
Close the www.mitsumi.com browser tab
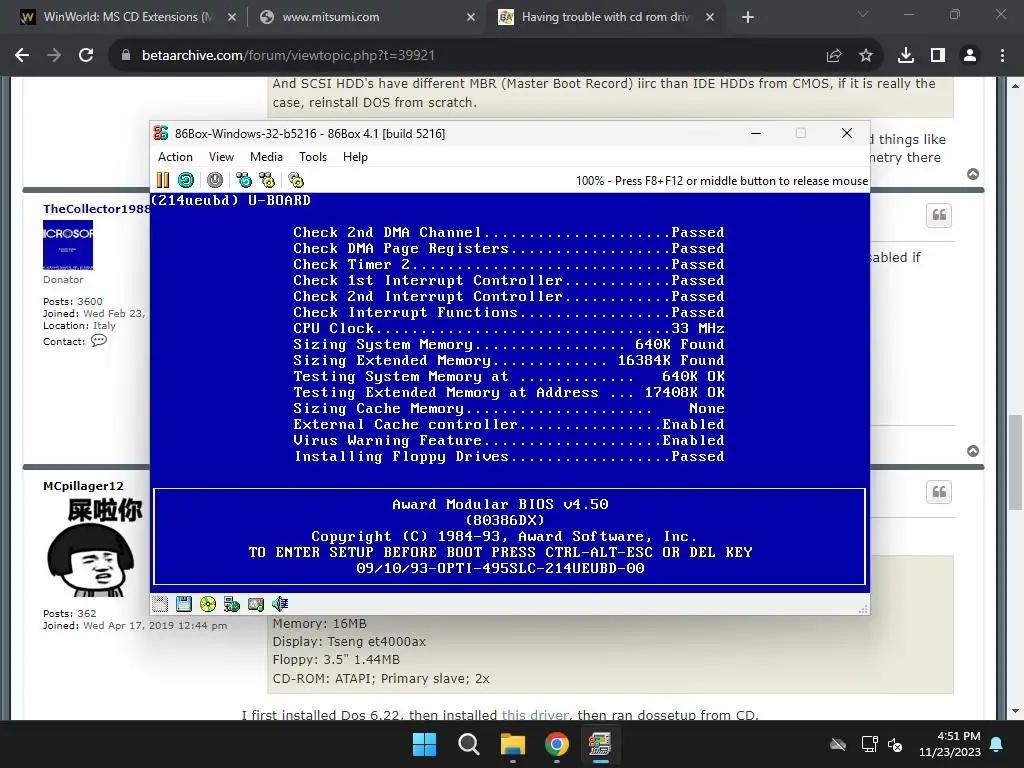tap(471, 18)
